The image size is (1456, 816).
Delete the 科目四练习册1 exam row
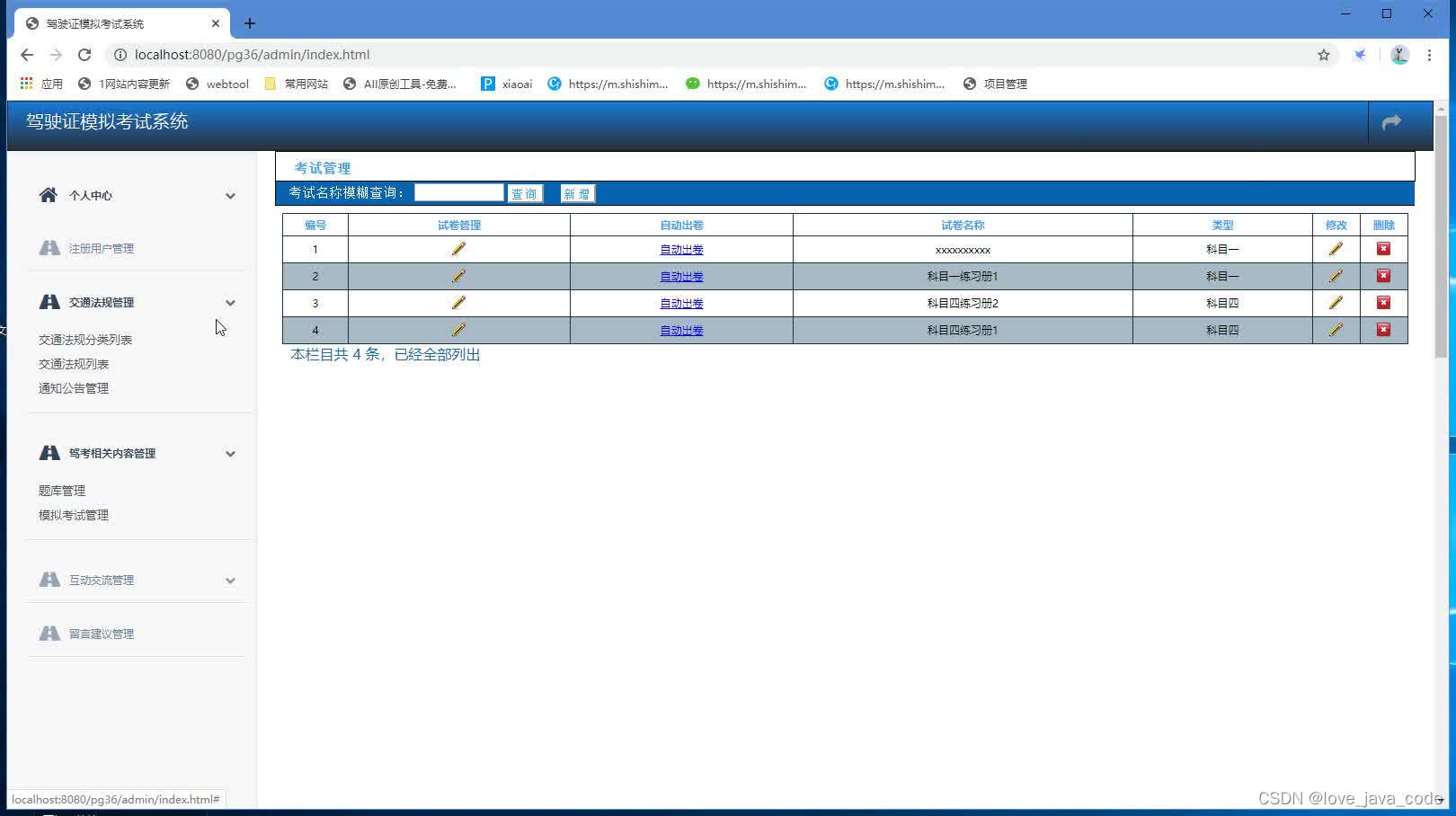pyautogui.click(x=1383, y=330)
